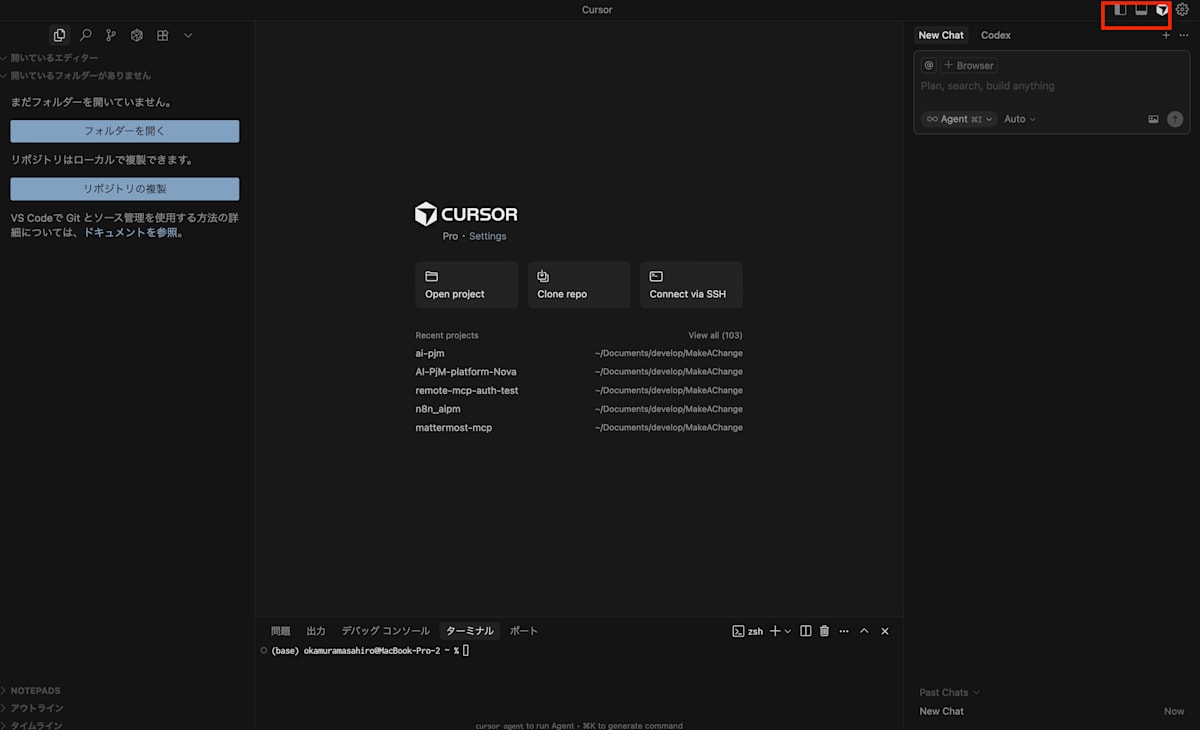Click the リポジトリの複製 button
Image resolution: width=1200 pixels, height=730 pixels.
125,189
